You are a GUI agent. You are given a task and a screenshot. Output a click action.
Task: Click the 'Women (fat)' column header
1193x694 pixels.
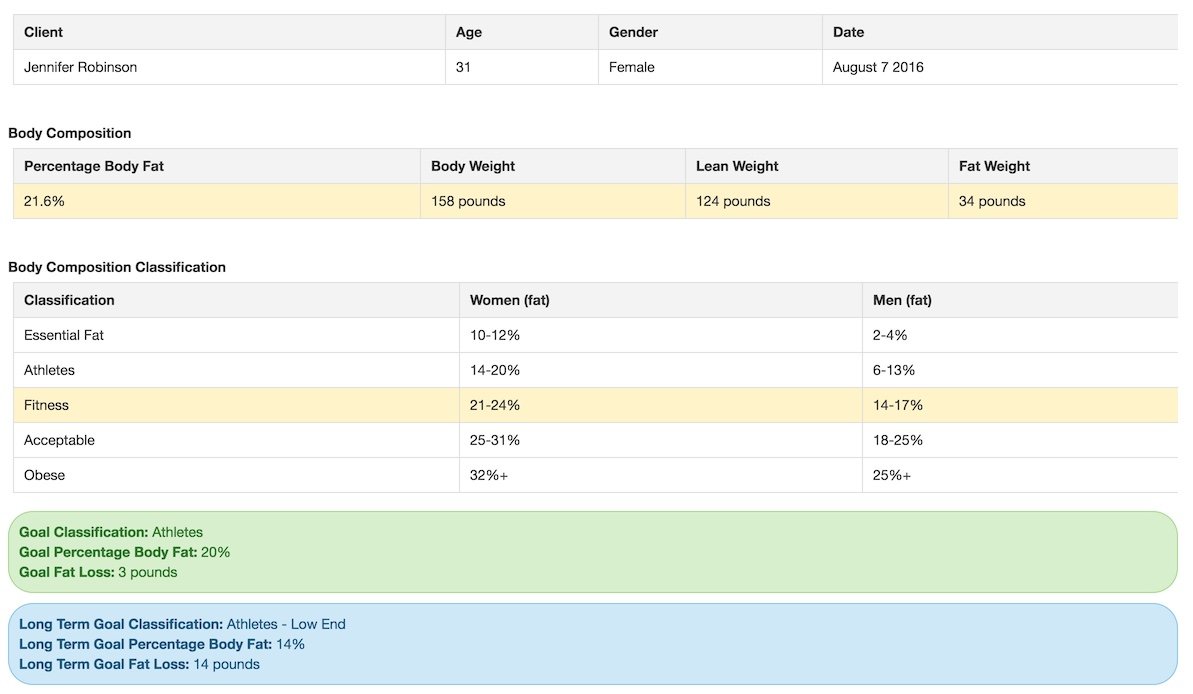click(660, 300)
